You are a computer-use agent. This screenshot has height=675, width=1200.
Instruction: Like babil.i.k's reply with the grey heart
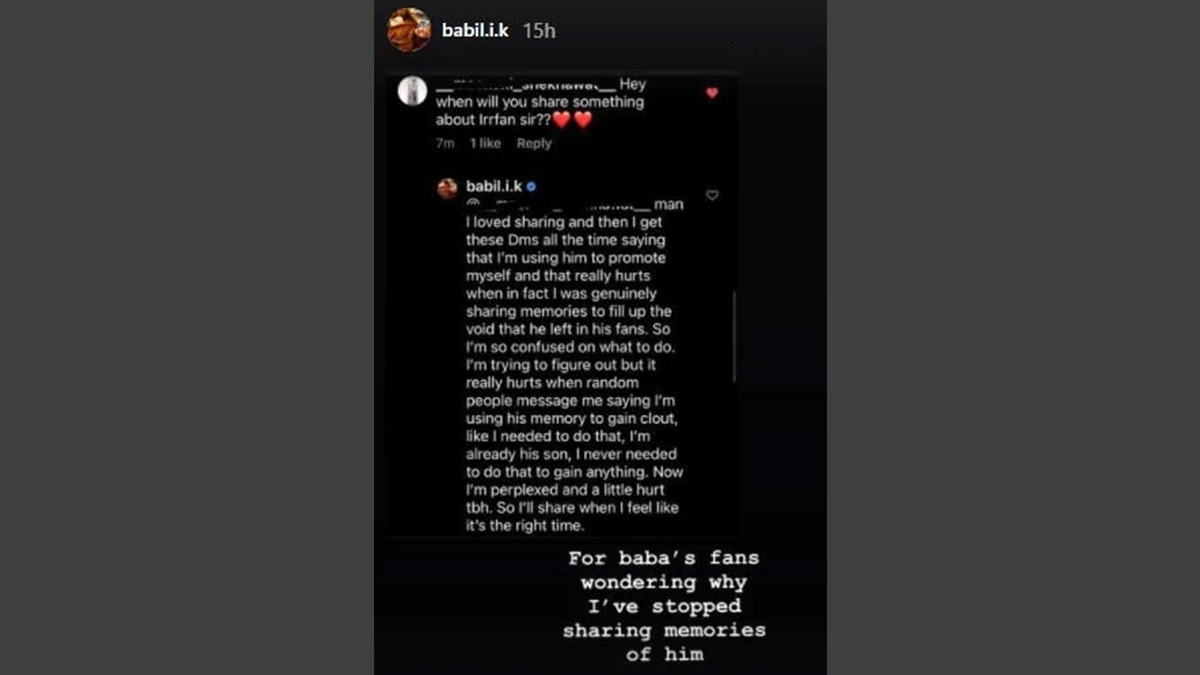(712, 195)
